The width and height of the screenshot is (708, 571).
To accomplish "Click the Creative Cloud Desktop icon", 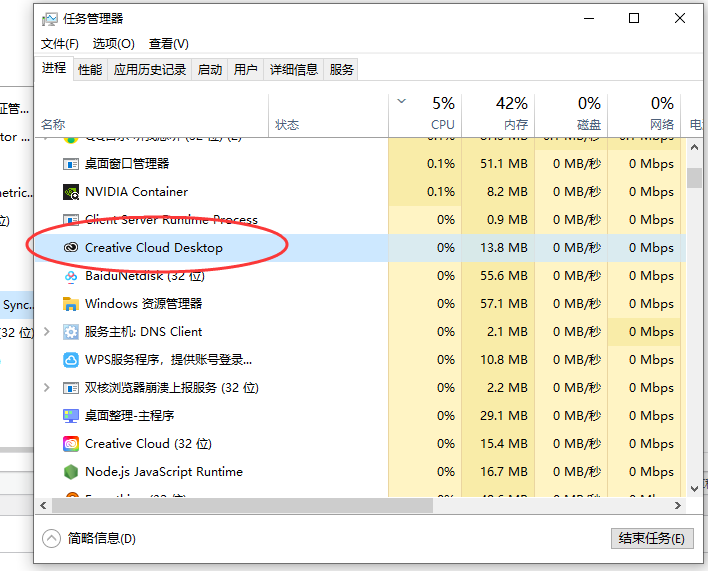I will pyautogui.click(x=71, y=247).
